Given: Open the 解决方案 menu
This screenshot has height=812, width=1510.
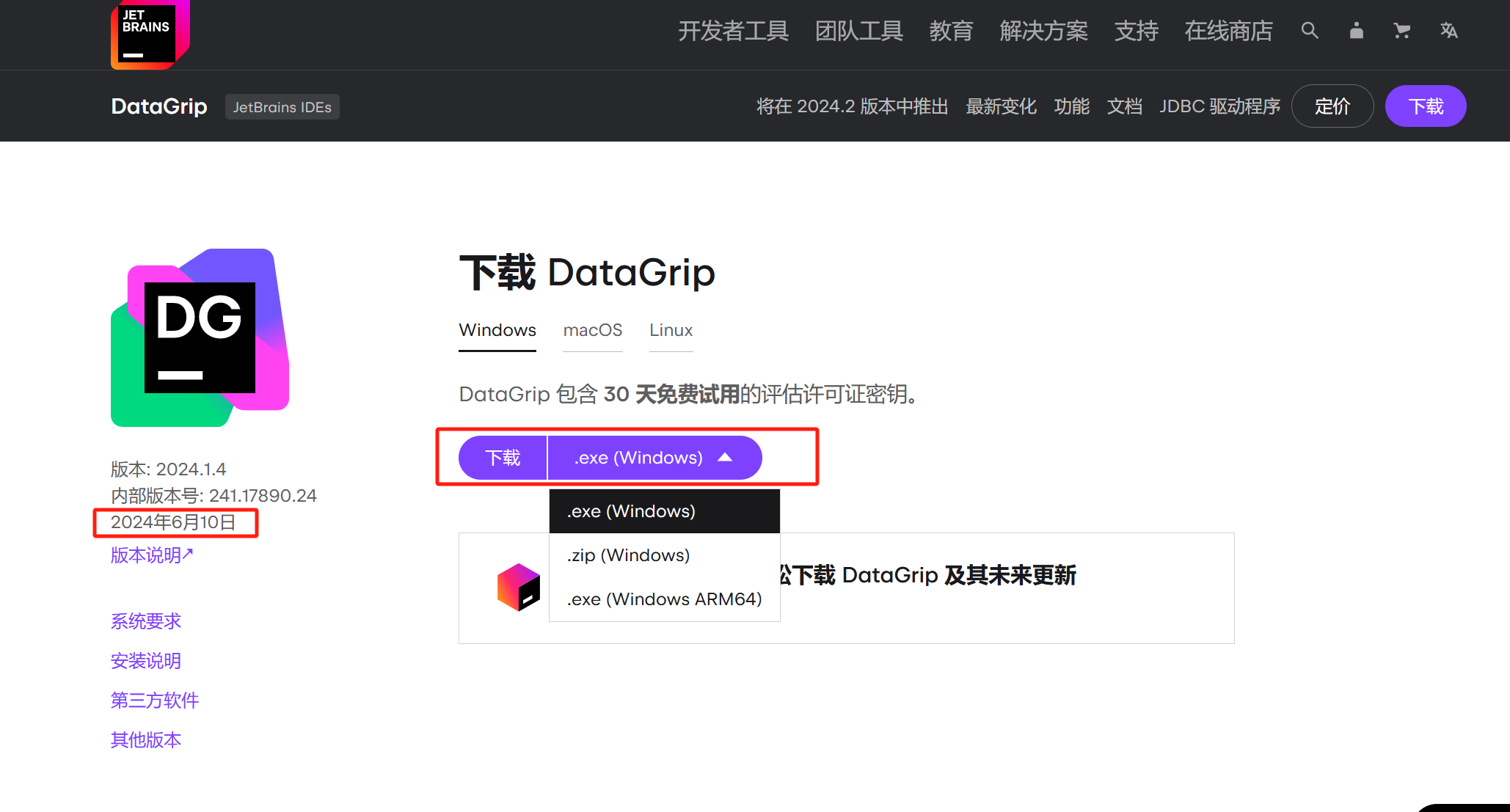Looking at the screenshot, I should pos(1043,31).
